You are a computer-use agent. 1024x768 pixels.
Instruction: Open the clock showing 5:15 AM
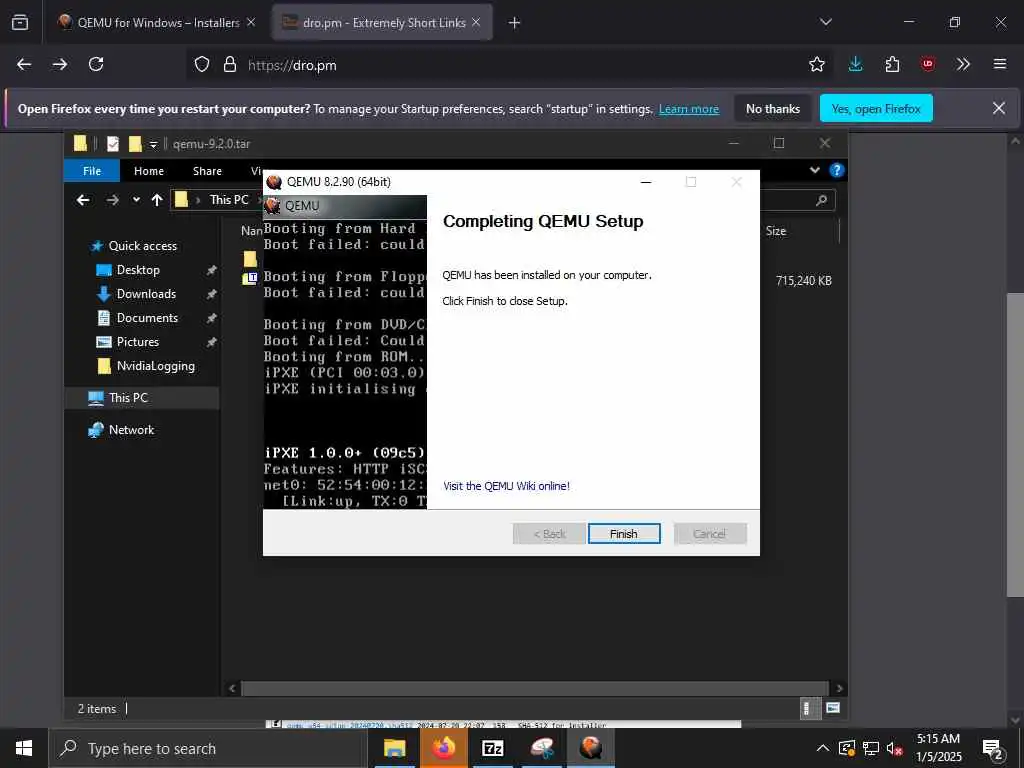coord(938,748)
